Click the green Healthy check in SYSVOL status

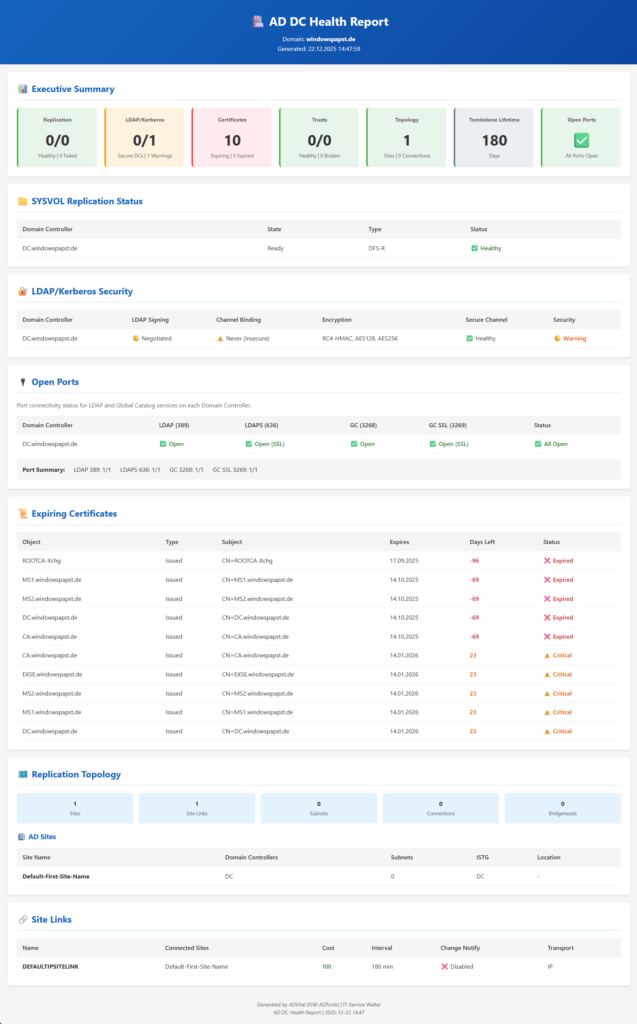(474, 248)
